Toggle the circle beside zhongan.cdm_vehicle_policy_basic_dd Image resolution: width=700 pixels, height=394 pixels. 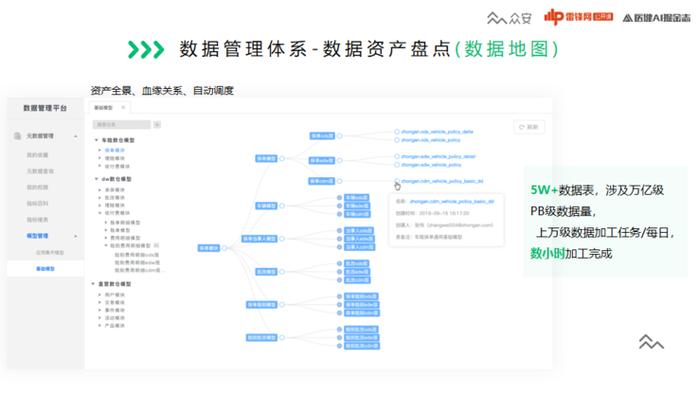(x=396, y=181)
